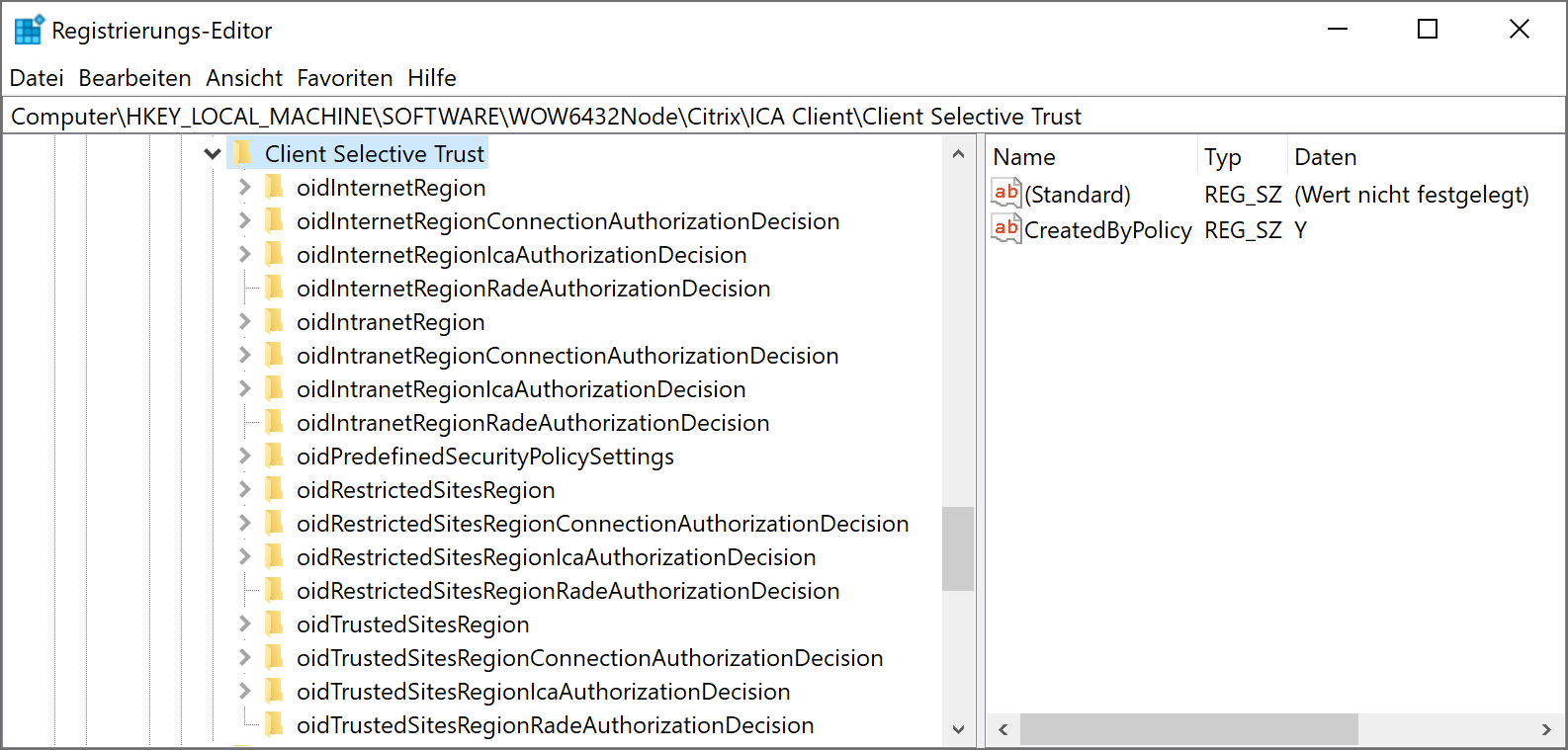Open the Ansicht menu
This screenshot has width=1568, height=750.
[x=244, y=78]
